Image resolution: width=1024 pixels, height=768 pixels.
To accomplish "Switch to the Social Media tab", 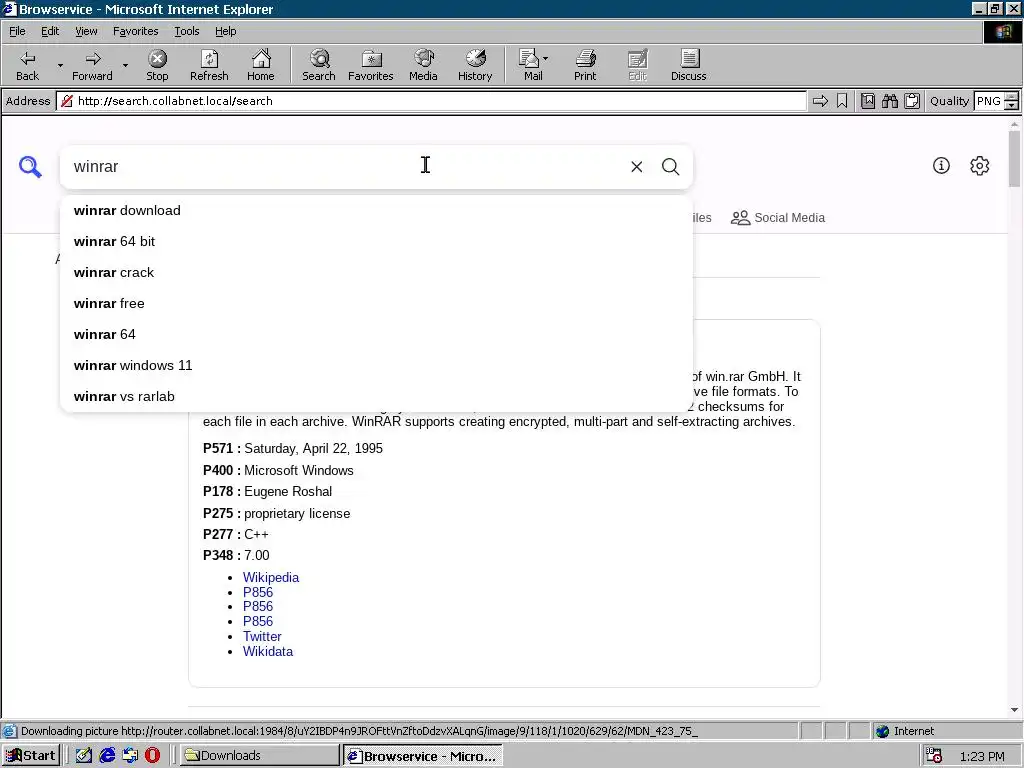I will coord(778,217).
